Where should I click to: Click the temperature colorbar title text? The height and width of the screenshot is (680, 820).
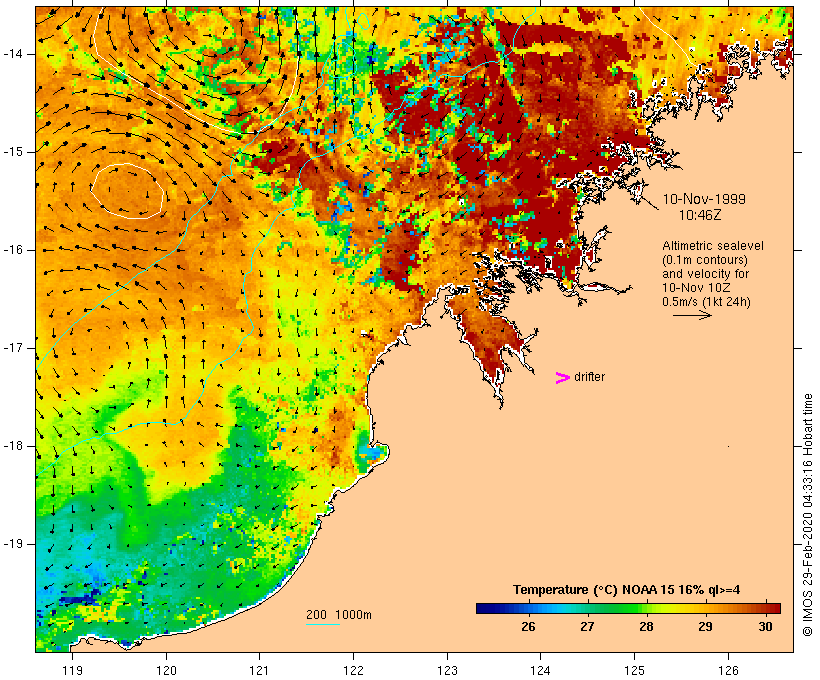tap(627, 590)
